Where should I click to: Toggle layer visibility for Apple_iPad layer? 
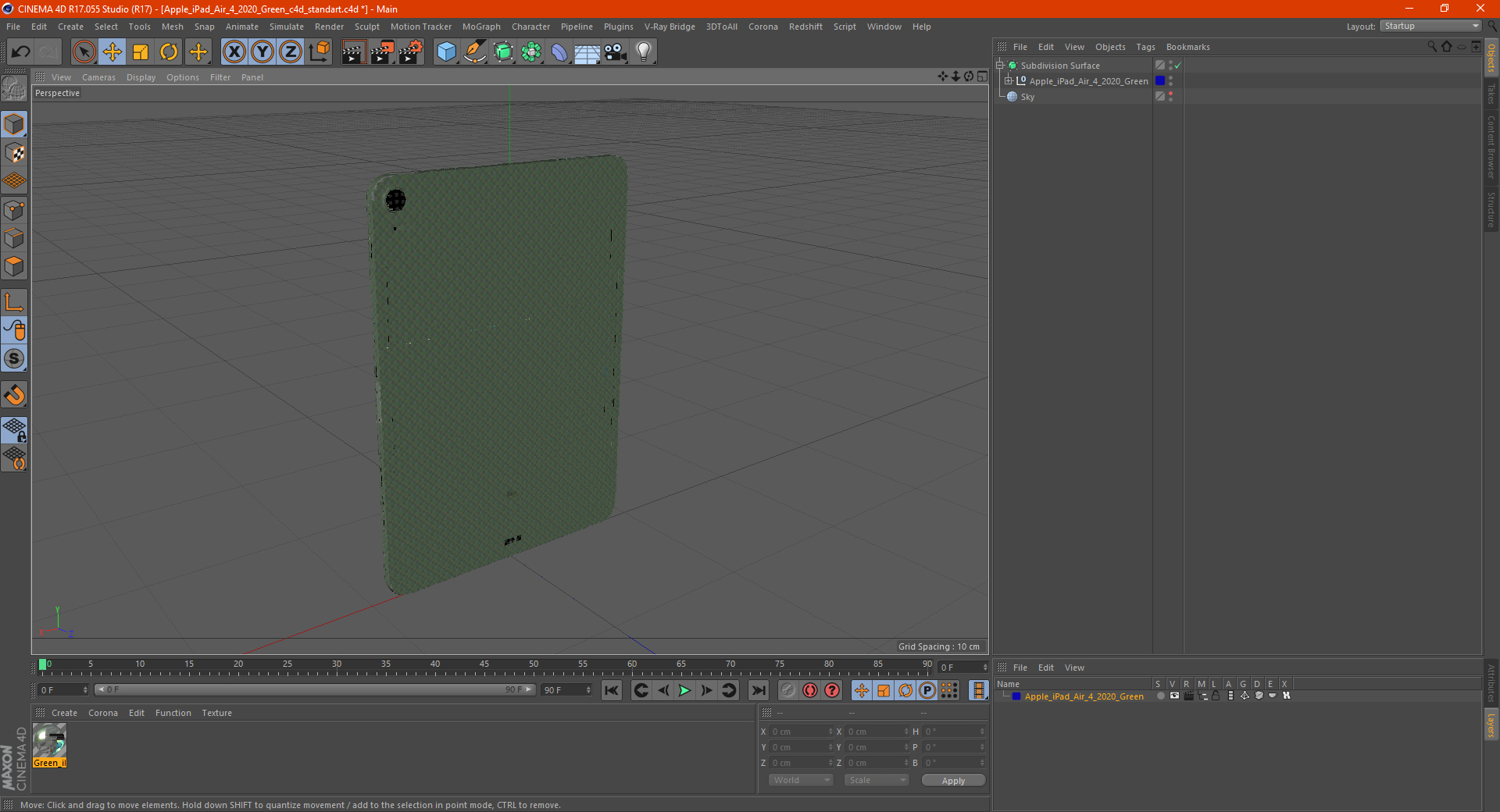[1174, 696]
